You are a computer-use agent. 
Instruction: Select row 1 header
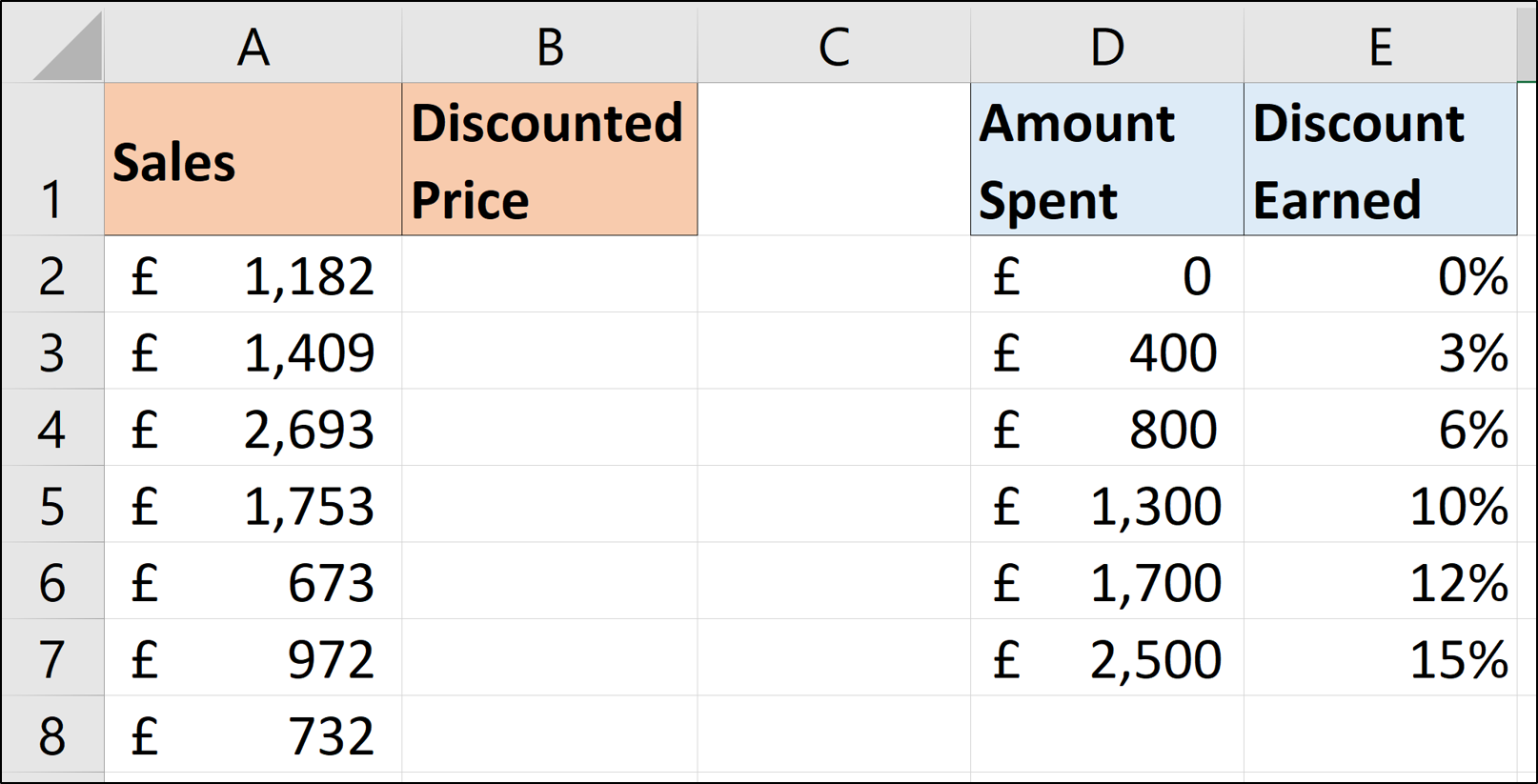[52, 160]
